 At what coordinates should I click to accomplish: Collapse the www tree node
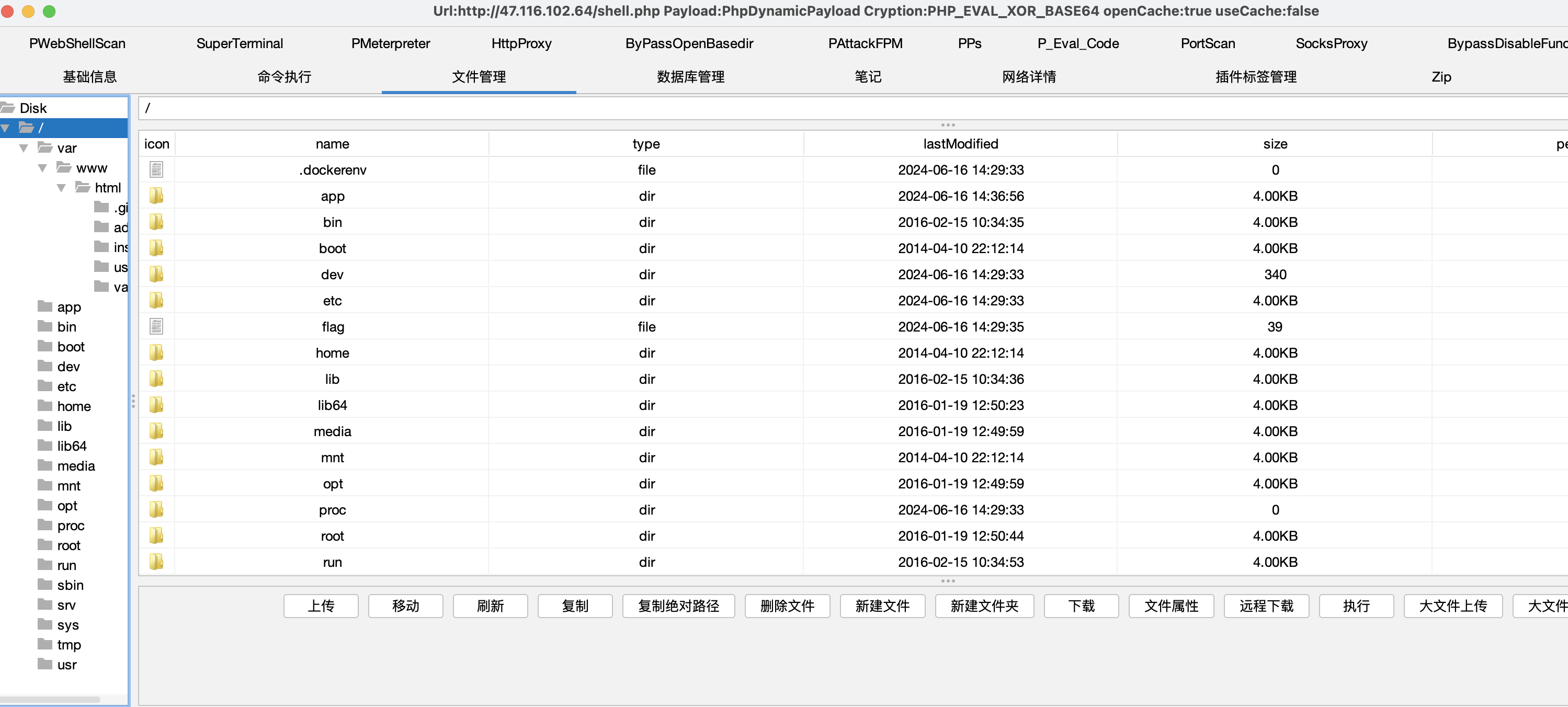tap(42, 168)
